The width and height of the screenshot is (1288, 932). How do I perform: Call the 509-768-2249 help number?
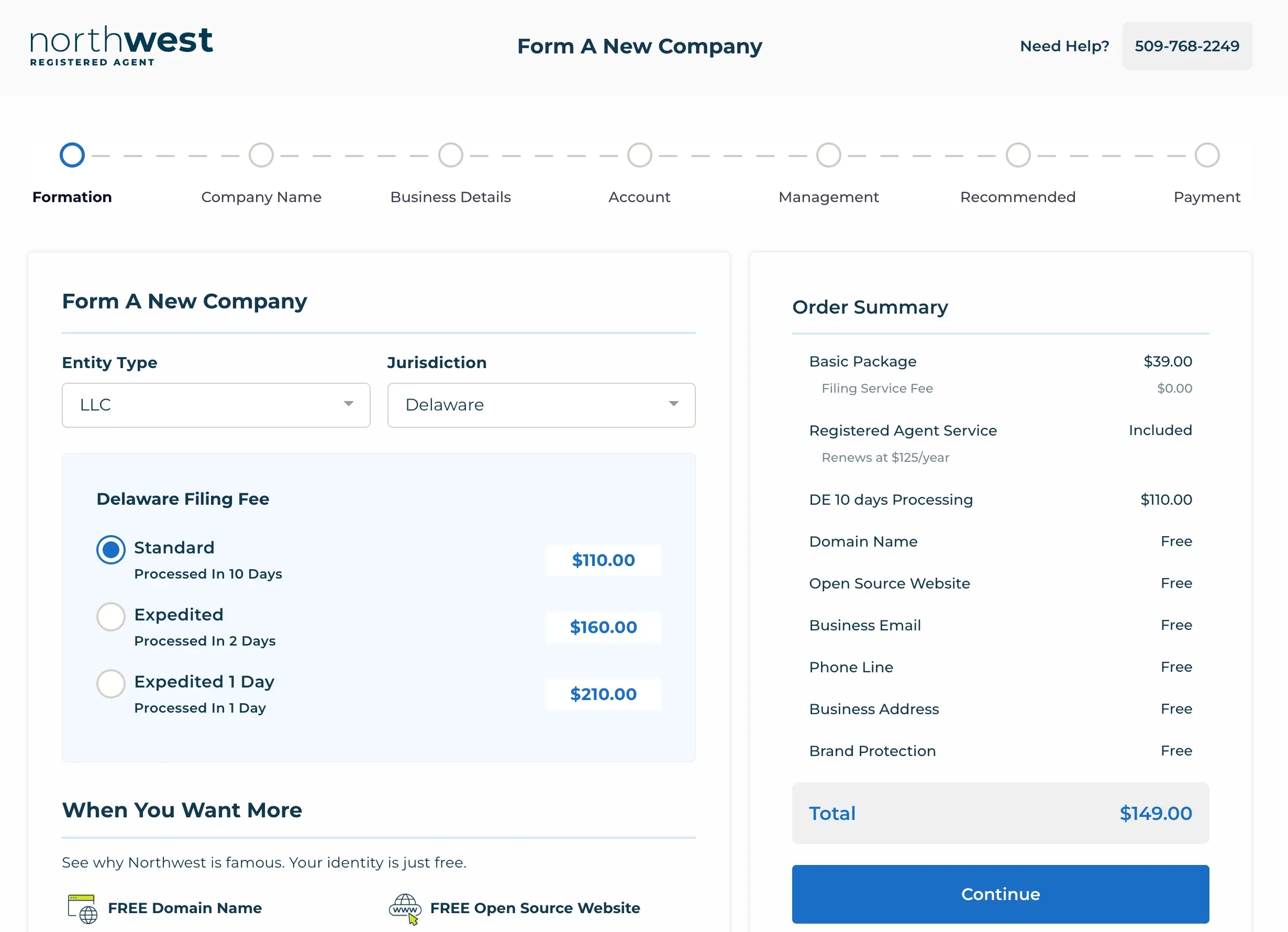1187,46
